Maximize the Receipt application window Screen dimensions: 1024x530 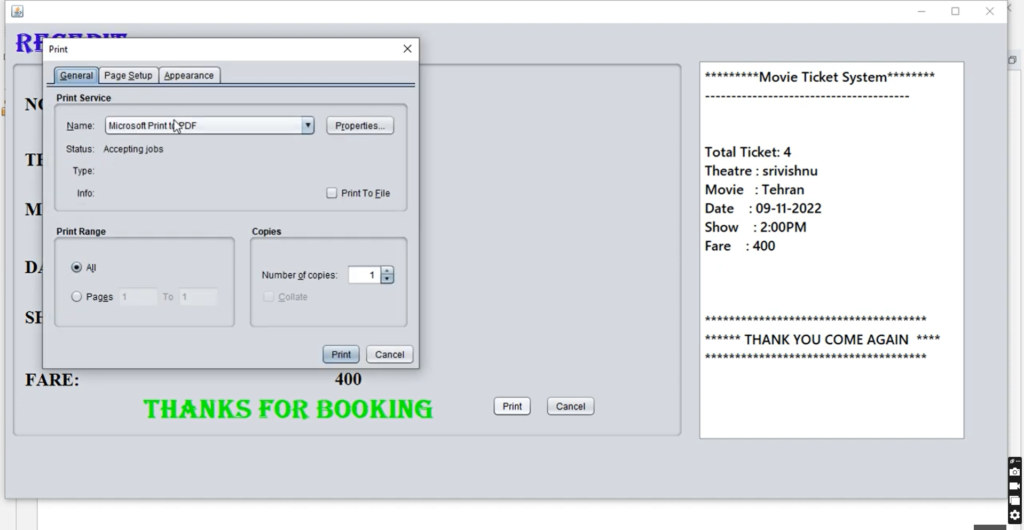(x=955, y=11)
